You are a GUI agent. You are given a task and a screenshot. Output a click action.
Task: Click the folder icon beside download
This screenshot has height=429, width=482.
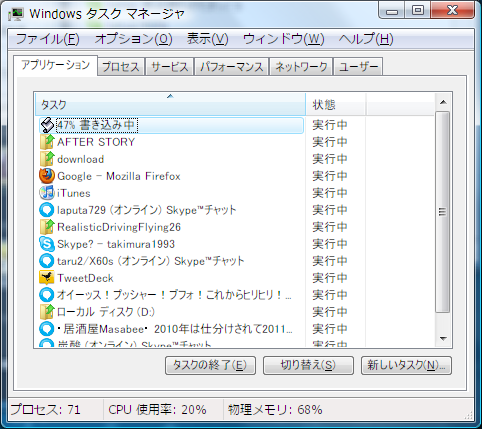[x=47, y=159]
